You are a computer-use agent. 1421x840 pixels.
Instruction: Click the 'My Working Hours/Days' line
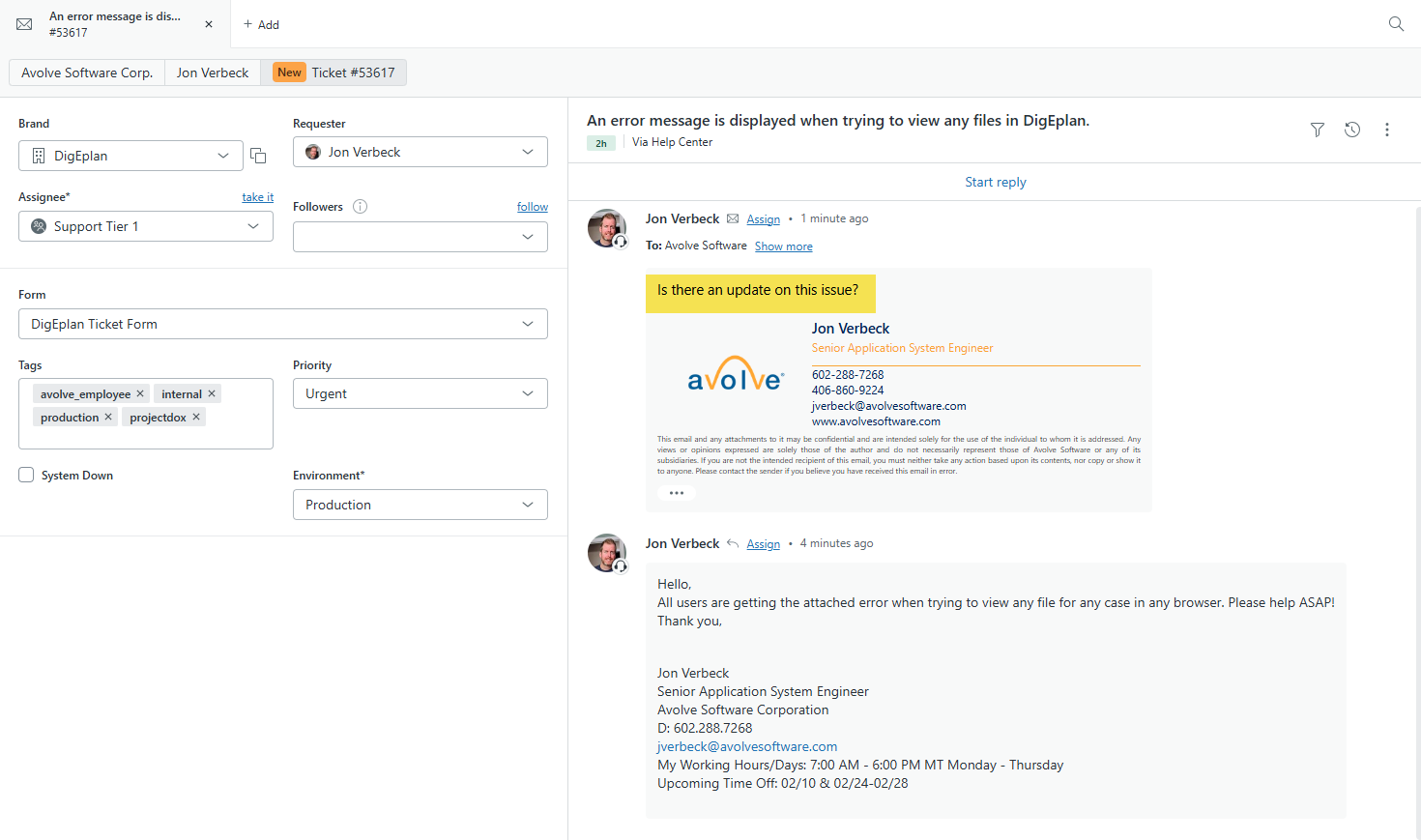(x=860, y=765)
